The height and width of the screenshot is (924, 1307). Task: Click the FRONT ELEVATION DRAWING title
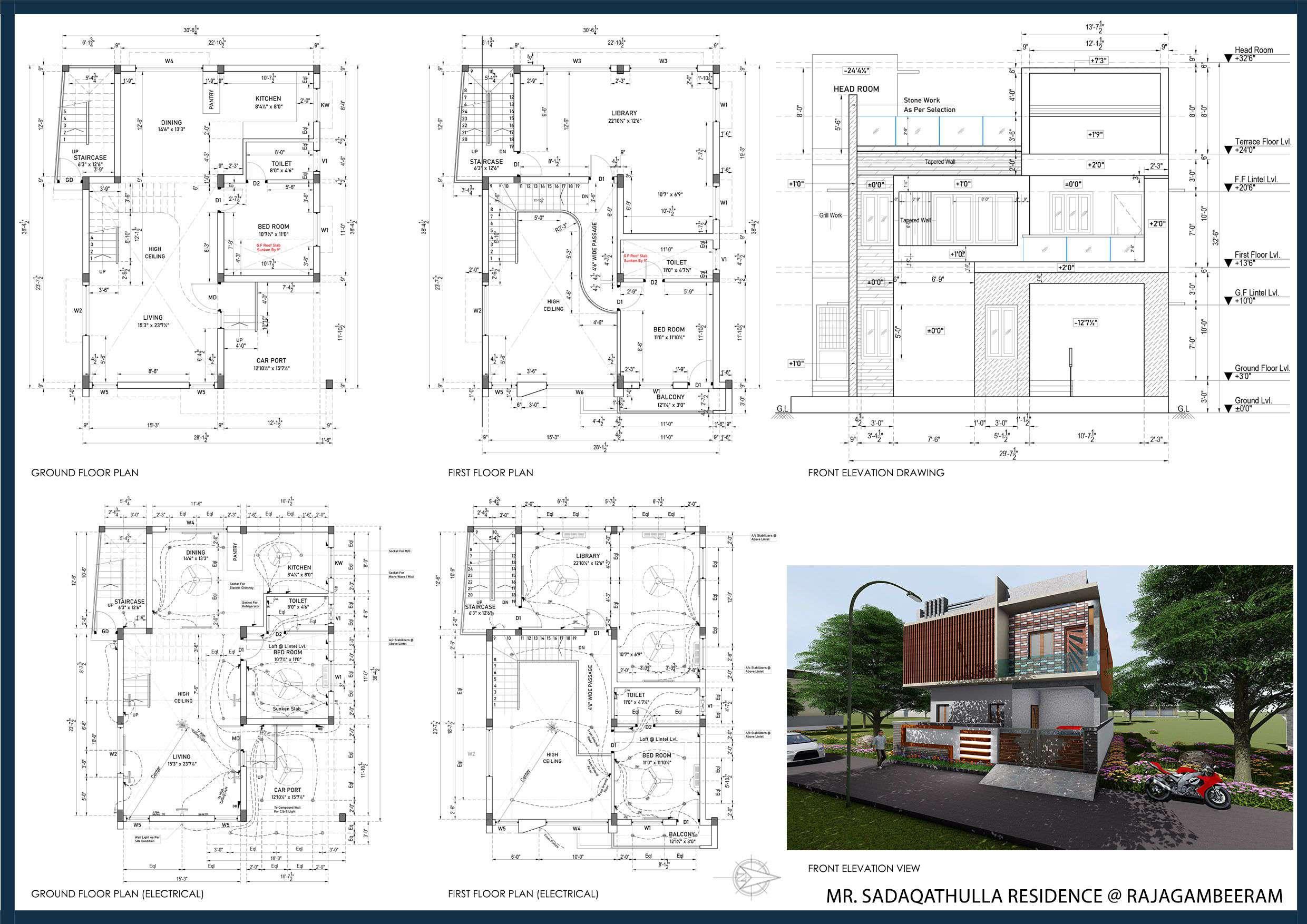point(875,473)
